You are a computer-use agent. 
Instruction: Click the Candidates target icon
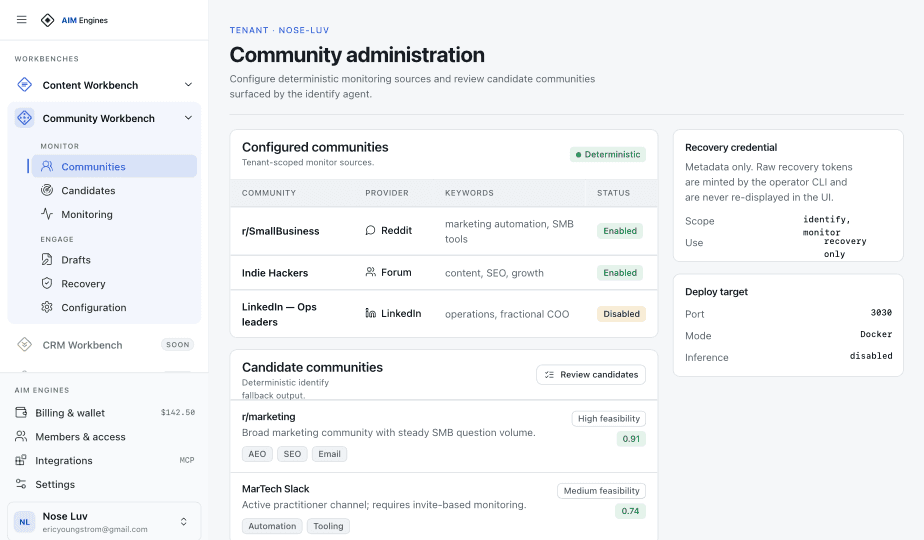47,190
